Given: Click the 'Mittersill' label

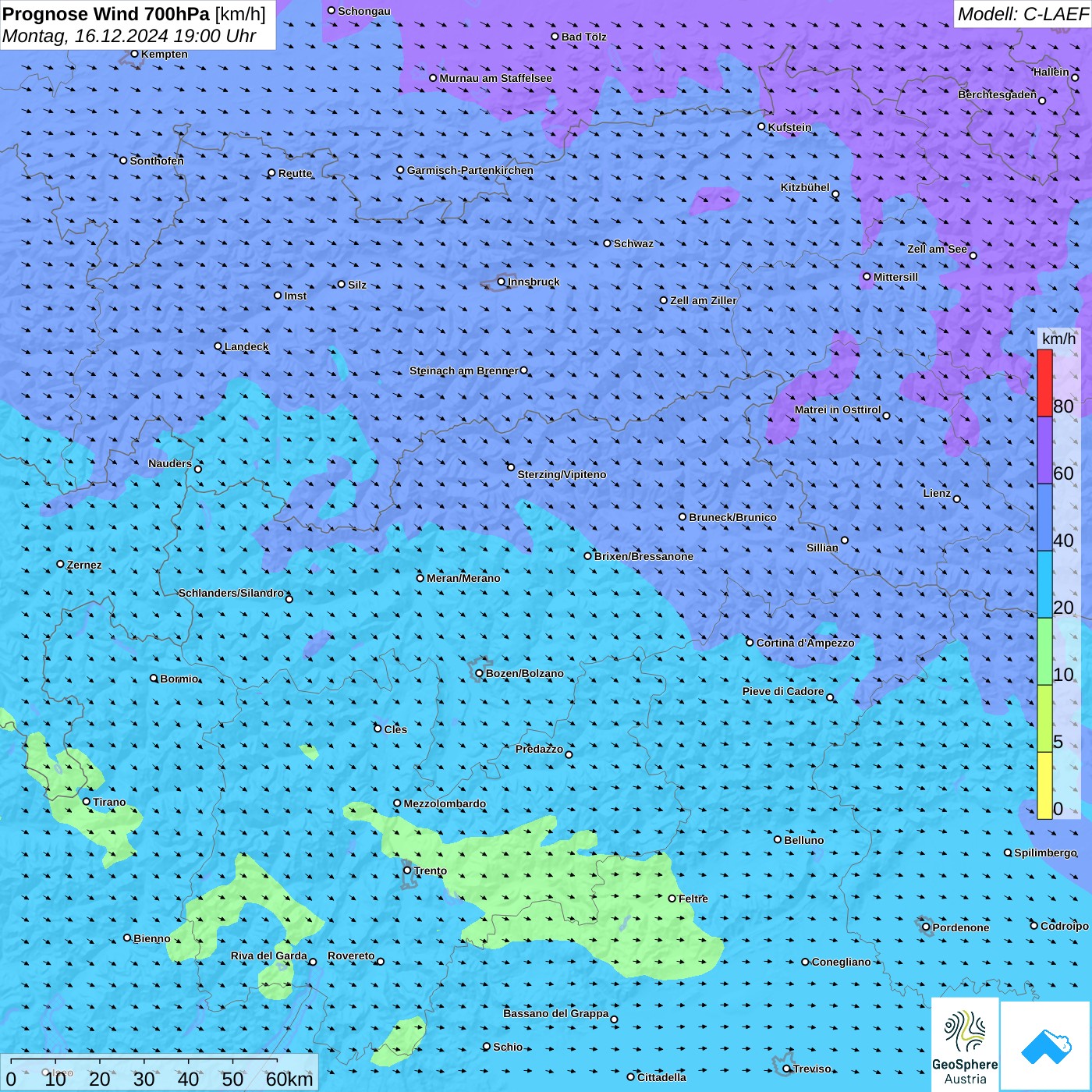Looking at the screenshot, I should coord(895,277).
